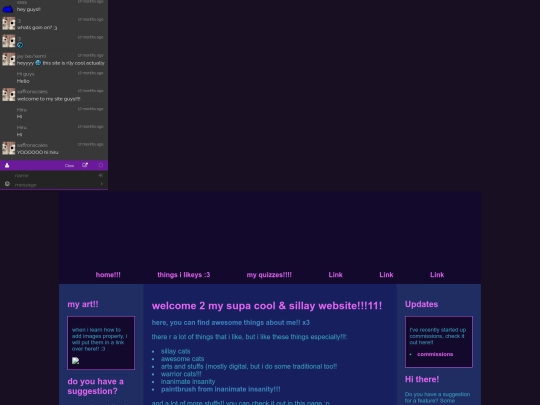
Task: Open the 'commissions' link under Updates
Action: click(435, 354)
